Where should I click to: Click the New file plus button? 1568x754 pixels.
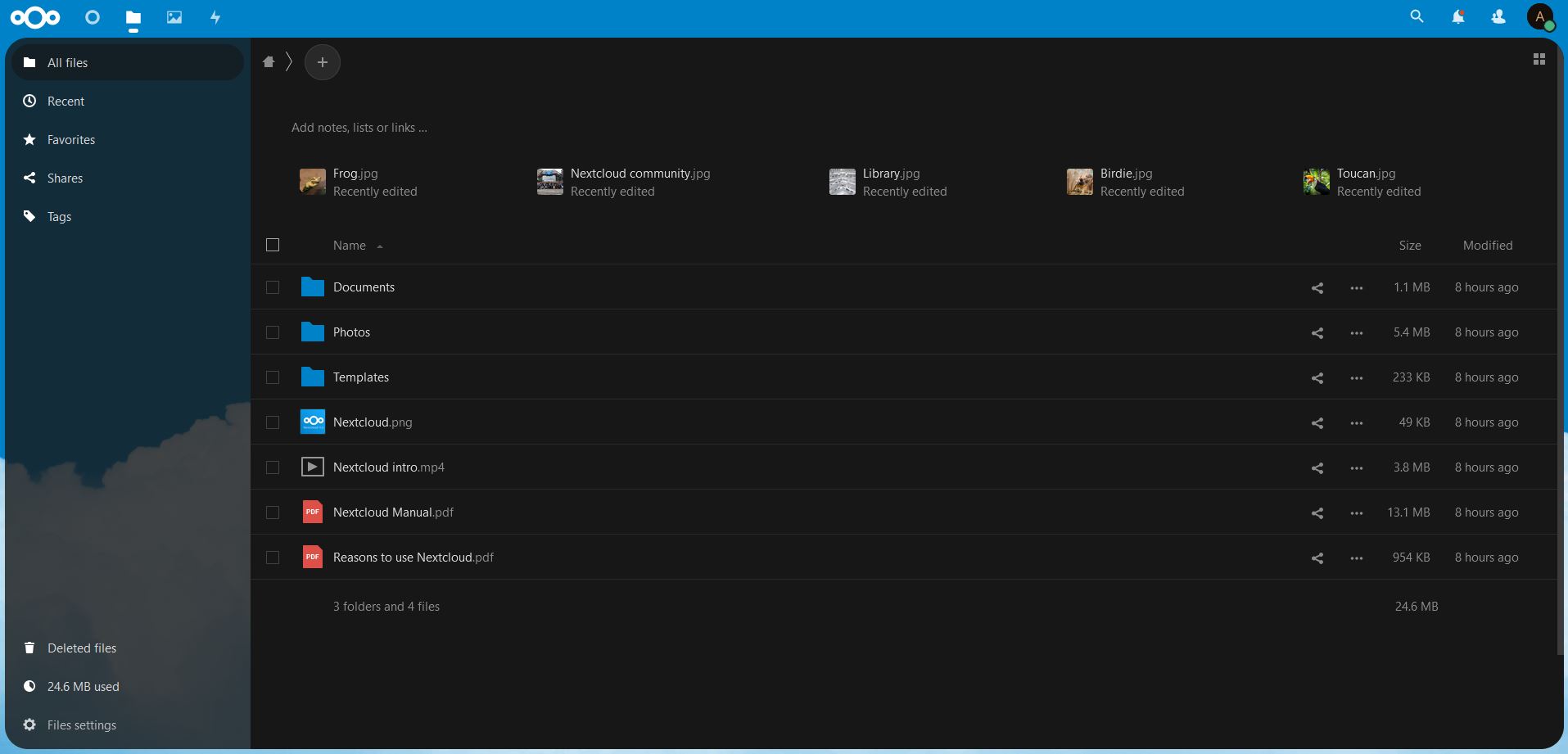pyautogui.click(x=323, y=62)
